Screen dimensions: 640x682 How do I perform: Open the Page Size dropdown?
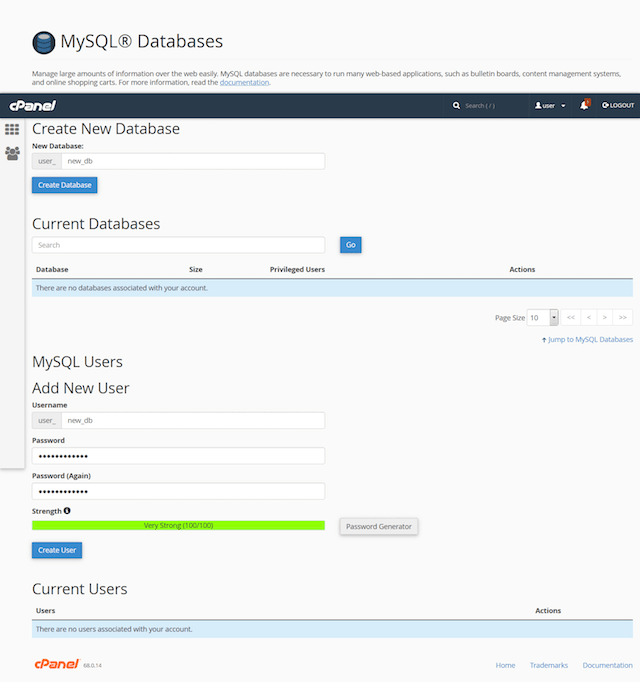[543, 317]
